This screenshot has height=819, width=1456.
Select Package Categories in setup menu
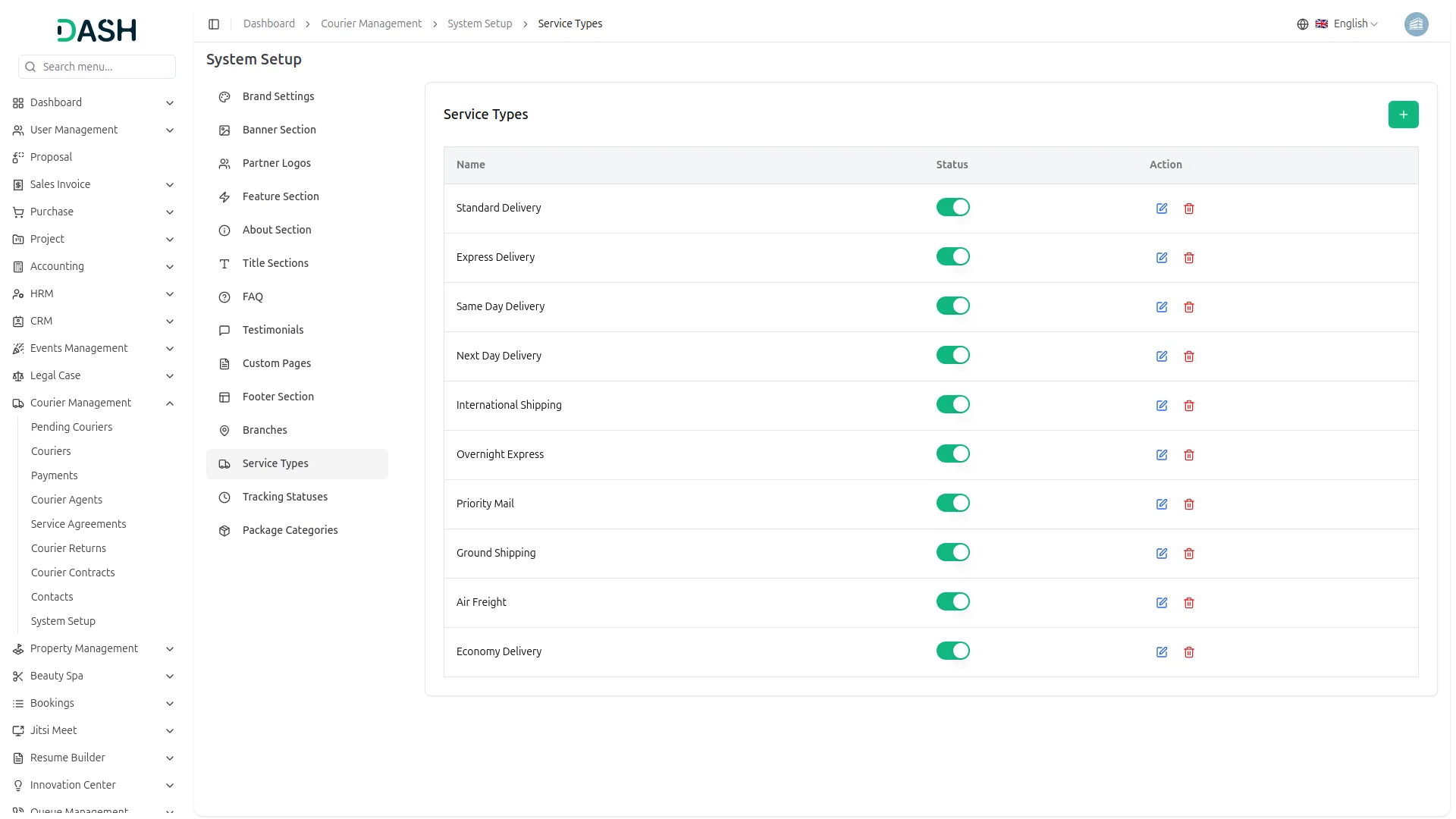coord(290,530)
